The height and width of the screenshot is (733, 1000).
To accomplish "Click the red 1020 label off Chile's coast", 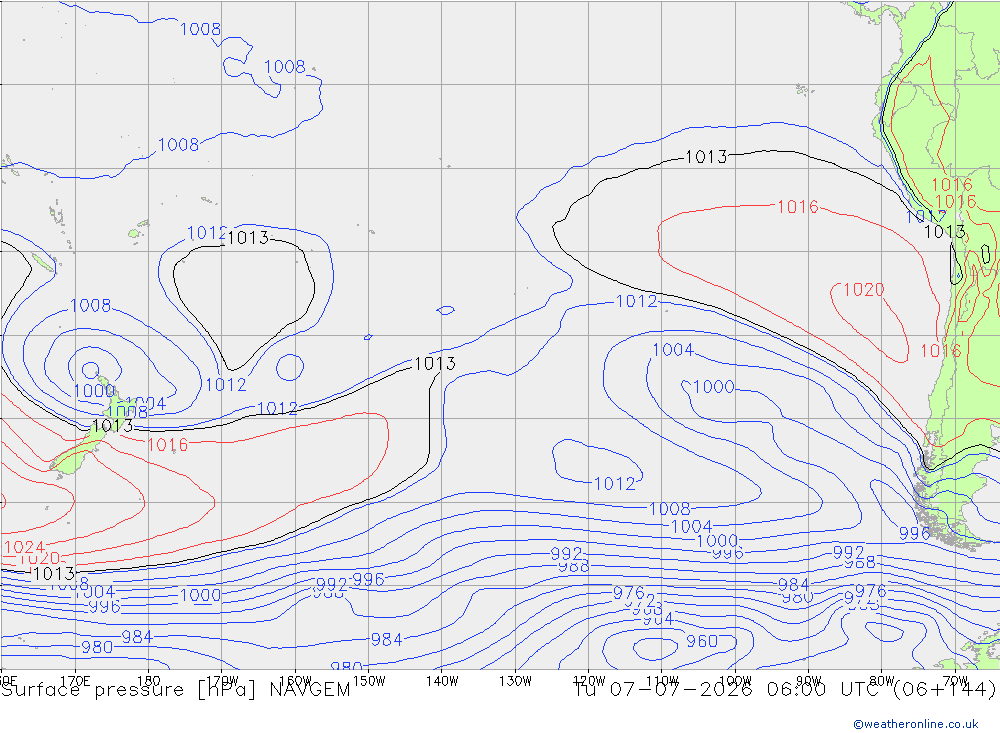I will coord(864,290).
